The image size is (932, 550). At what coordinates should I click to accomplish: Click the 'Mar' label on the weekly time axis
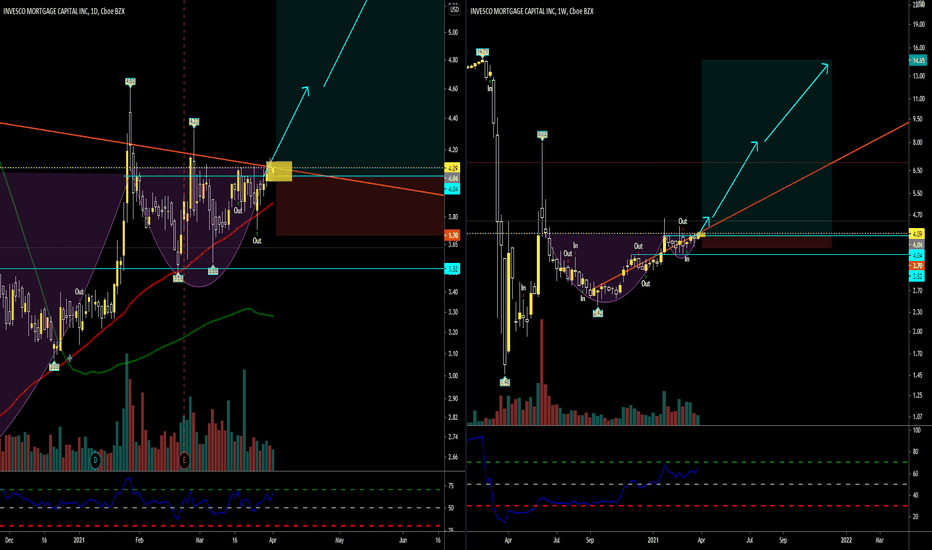(880, 540)
